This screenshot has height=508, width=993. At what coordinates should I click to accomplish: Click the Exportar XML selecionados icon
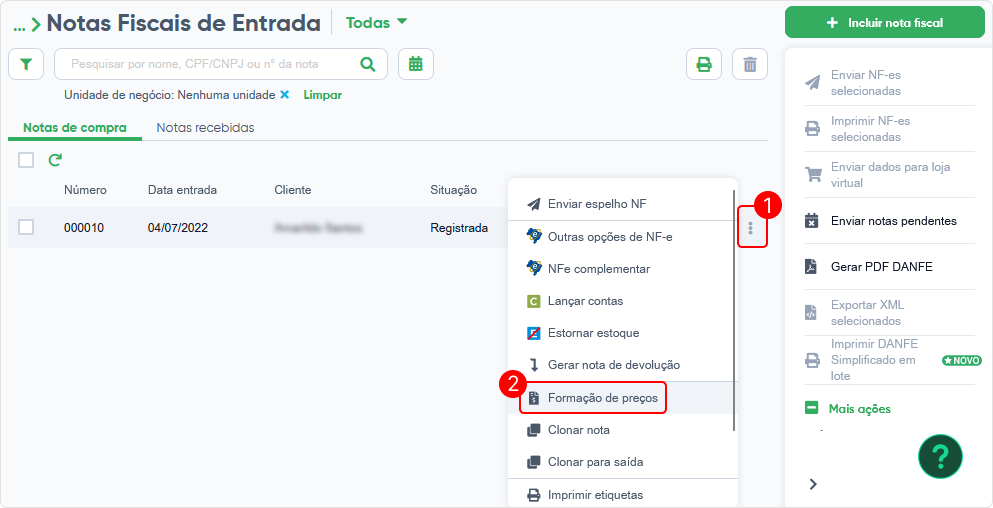click(811, 313)
